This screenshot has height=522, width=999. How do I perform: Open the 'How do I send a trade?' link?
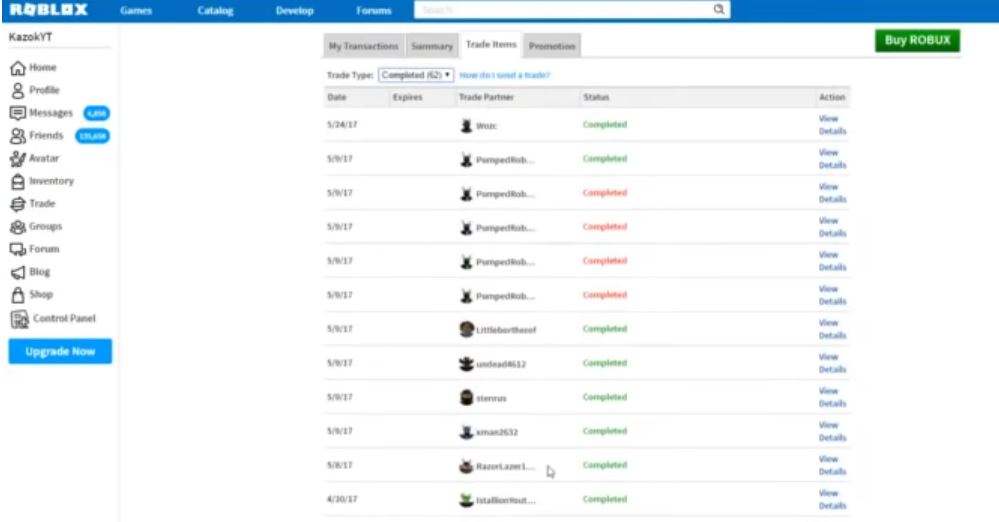(505, 75)
